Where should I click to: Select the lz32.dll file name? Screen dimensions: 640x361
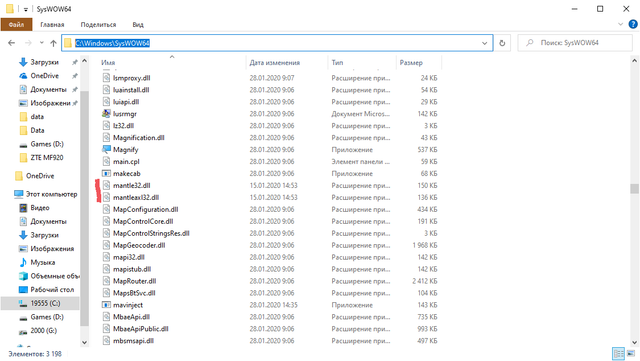tap(124, 126)
